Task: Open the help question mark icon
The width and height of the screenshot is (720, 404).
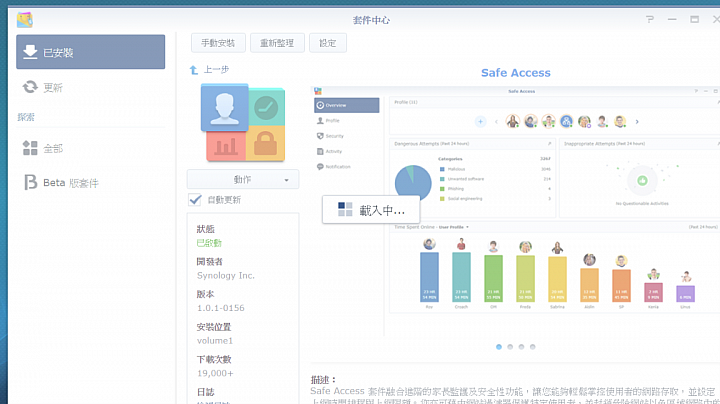Action: 649,20
